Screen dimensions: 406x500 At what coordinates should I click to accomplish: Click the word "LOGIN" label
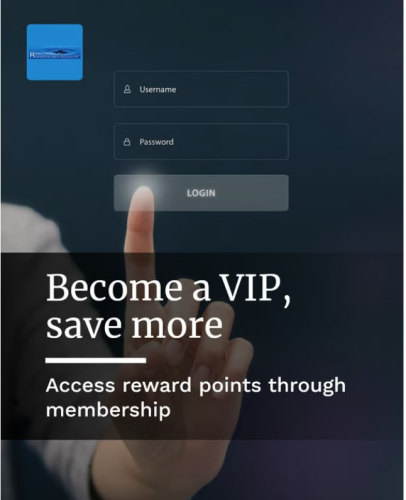[201, 193]
